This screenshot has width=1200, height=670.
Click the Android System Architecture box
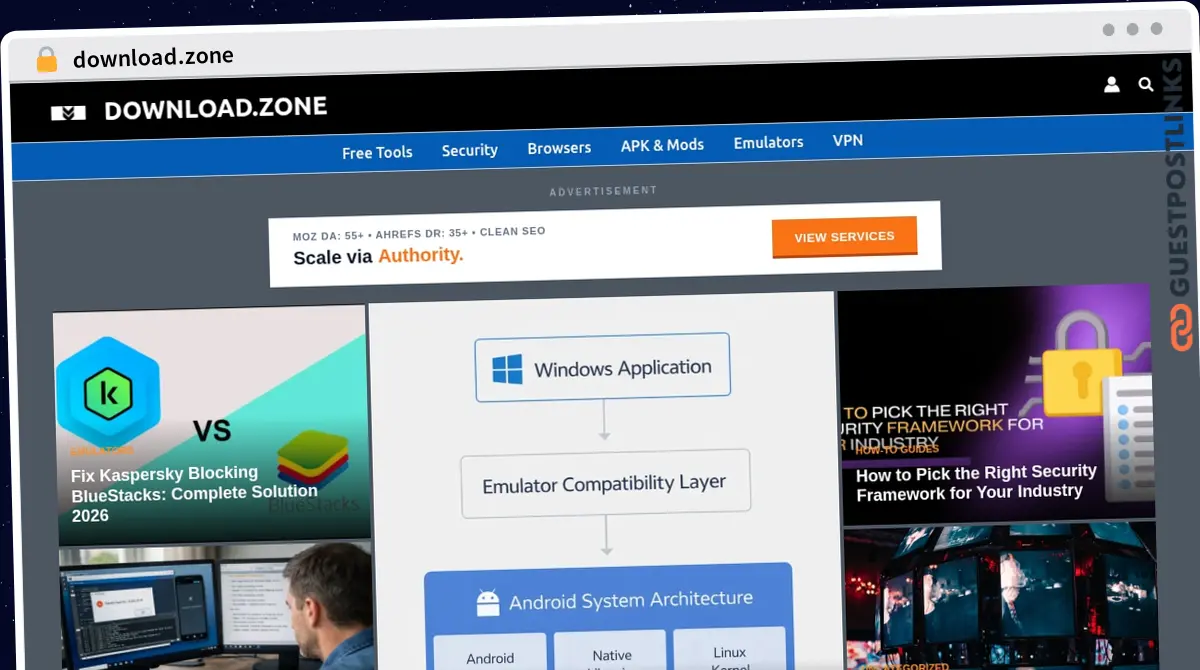(x=609, y=616)
